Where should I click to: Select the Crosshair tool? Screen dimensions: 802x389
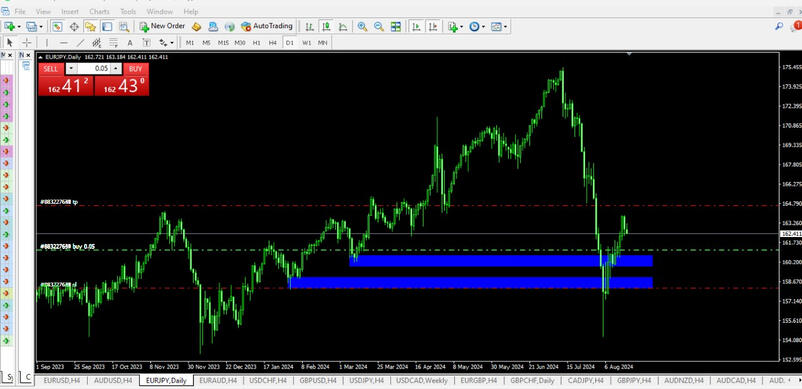pos(27,42)
